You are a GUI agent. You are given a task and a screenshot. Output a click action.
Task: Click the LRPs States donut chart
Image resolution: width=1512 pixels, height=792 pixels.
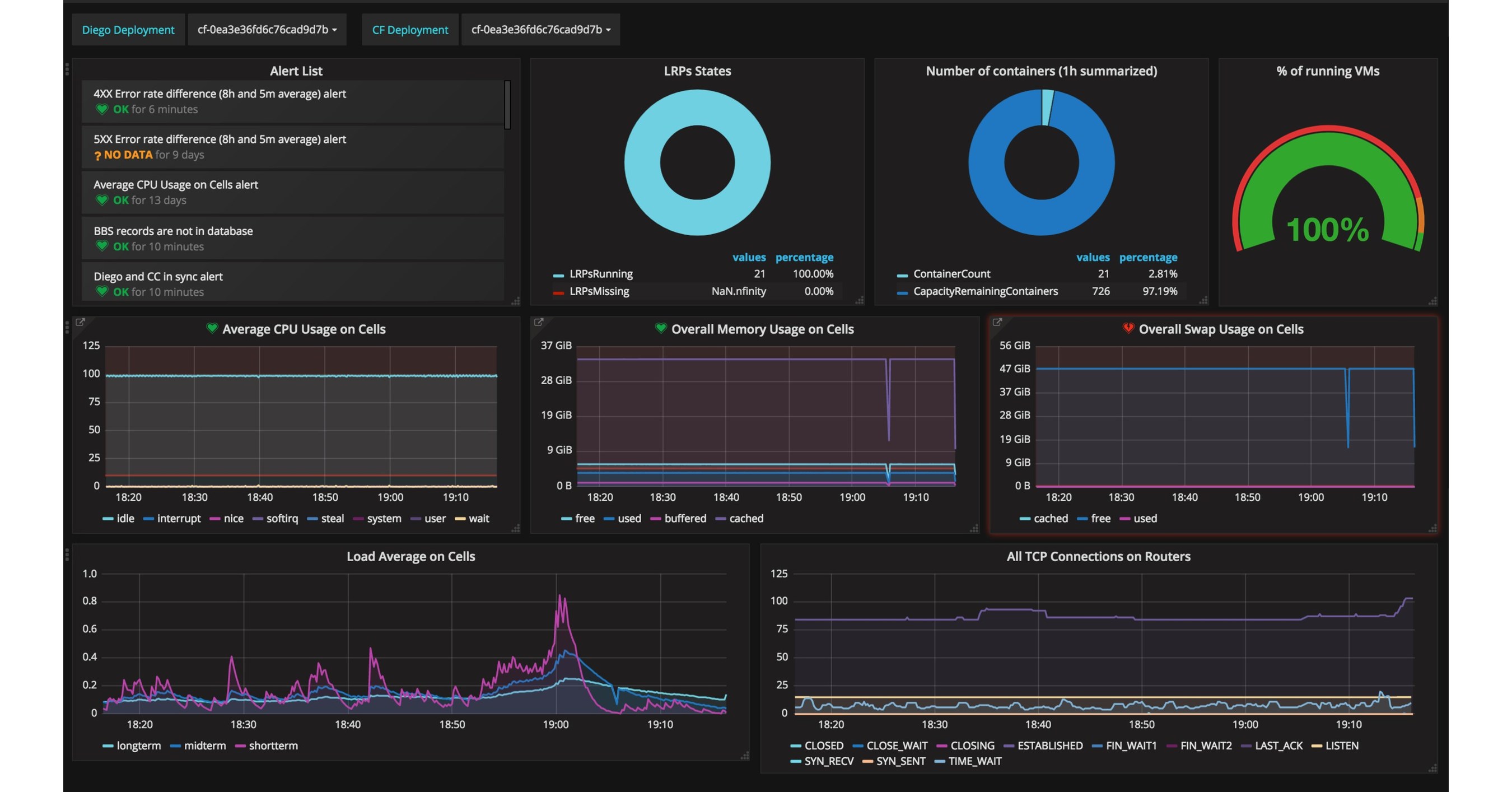coord(697,162)
